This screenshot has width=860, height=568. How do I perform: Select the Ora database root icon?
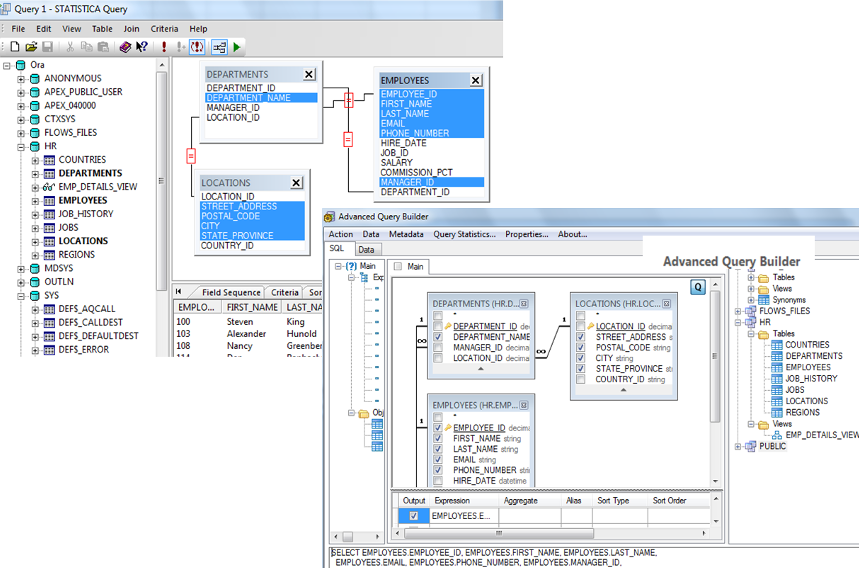(21, 65)
